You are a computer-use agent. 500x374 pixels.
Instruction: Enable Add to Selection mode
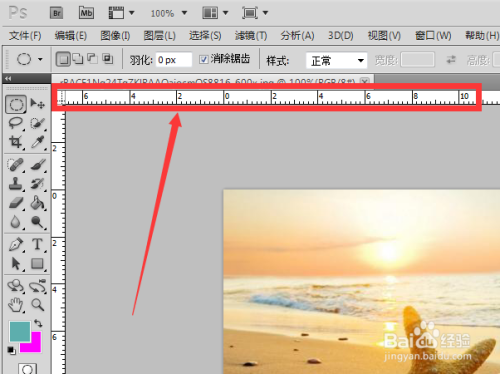coord(78,59)
